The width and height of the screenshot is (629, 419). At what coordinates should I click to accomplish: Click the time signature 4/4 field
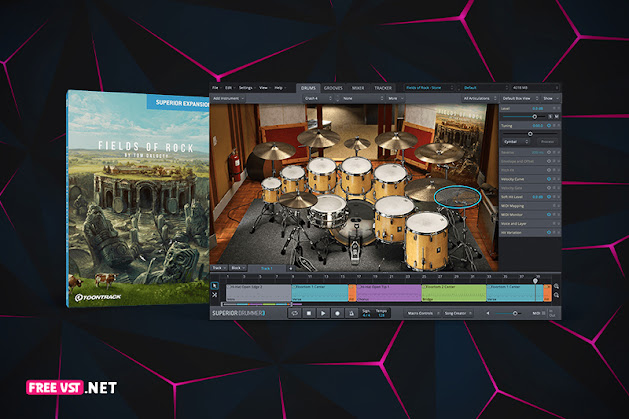coord(366,313)
